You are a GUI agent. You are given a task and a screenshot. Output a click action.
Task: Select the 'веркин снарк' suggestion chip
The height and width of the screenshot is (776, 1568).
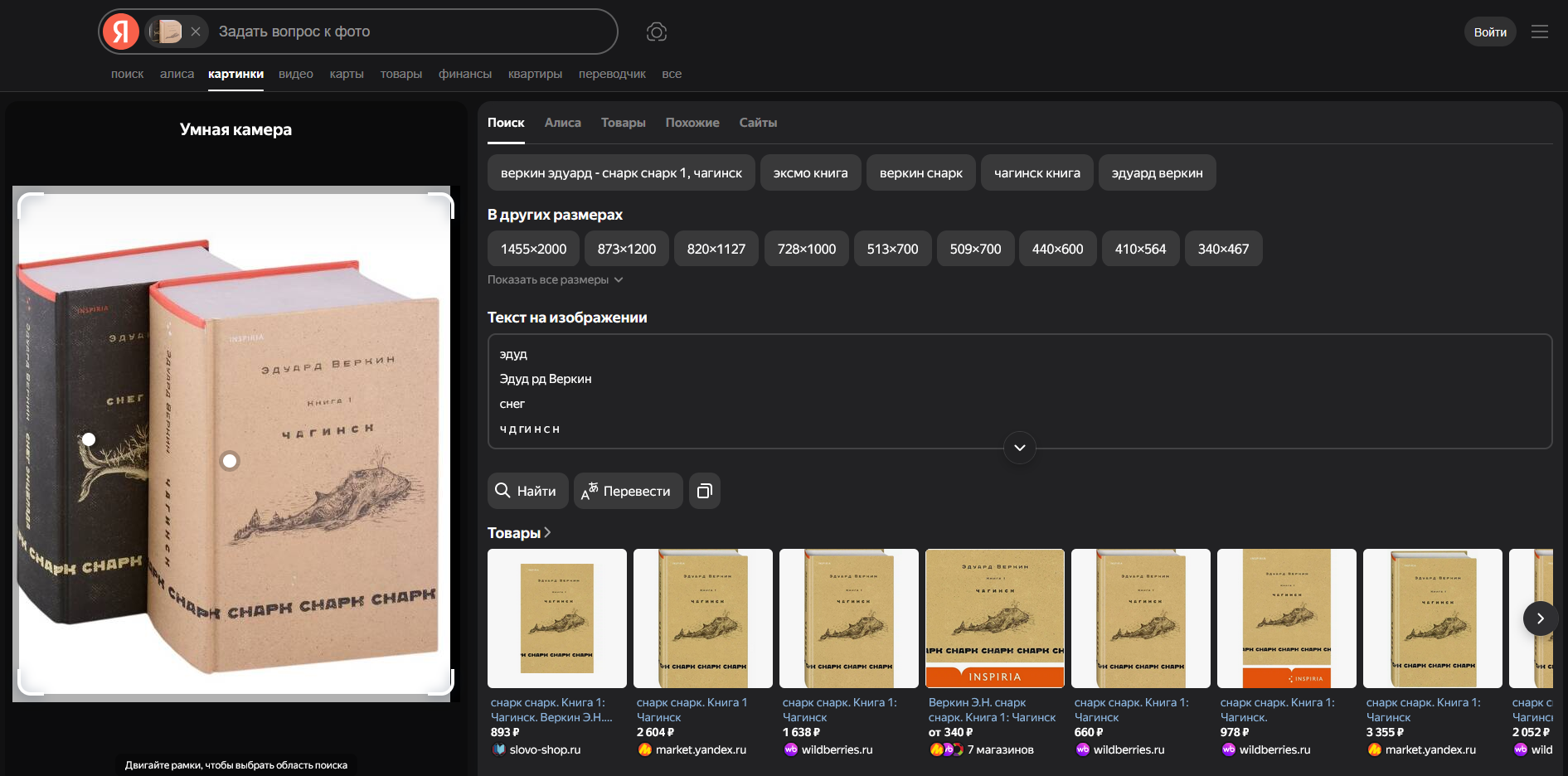point(921,173)
